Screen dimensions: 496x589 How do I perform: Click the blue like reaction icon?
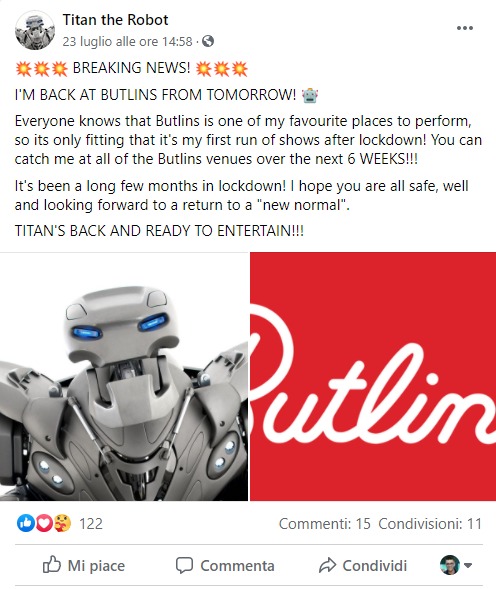pos(26,523)
